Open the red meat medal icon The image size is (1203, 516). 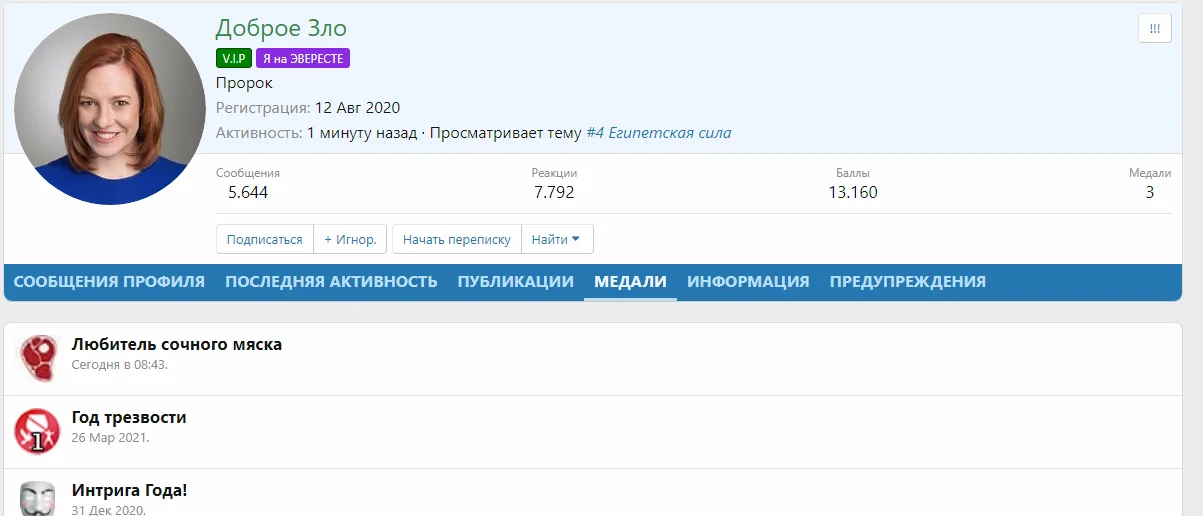click(37, 358)
